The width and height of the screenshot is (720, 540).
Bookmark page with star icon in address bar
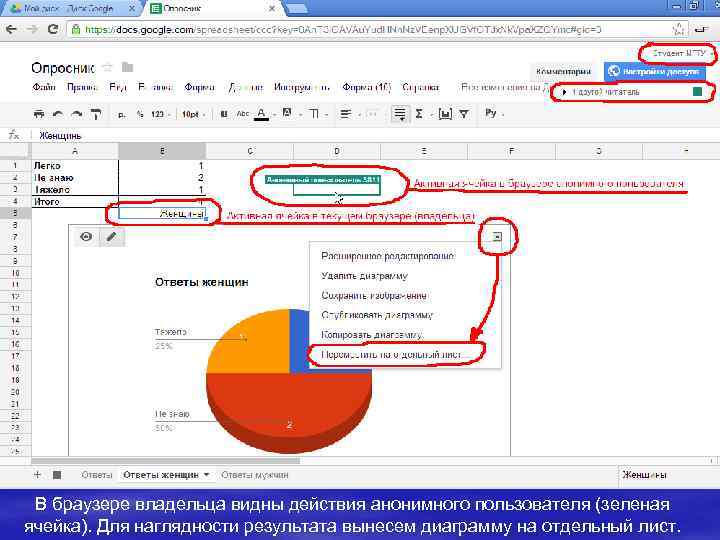[x=678, y=29]
